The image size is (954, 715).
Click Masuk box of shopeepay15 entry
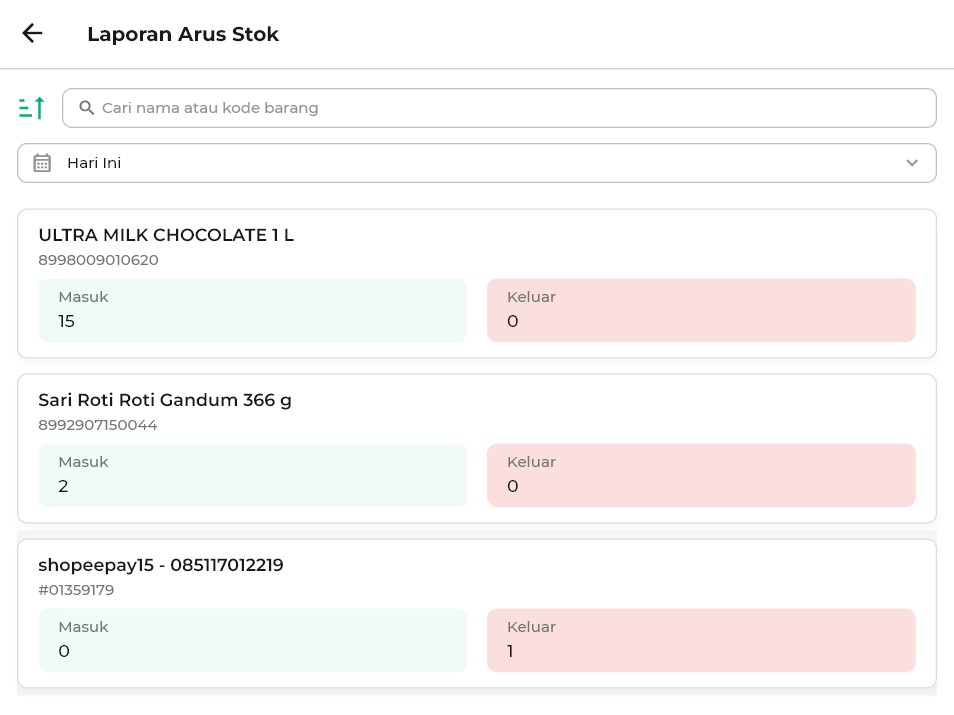[x=252, y=640]
